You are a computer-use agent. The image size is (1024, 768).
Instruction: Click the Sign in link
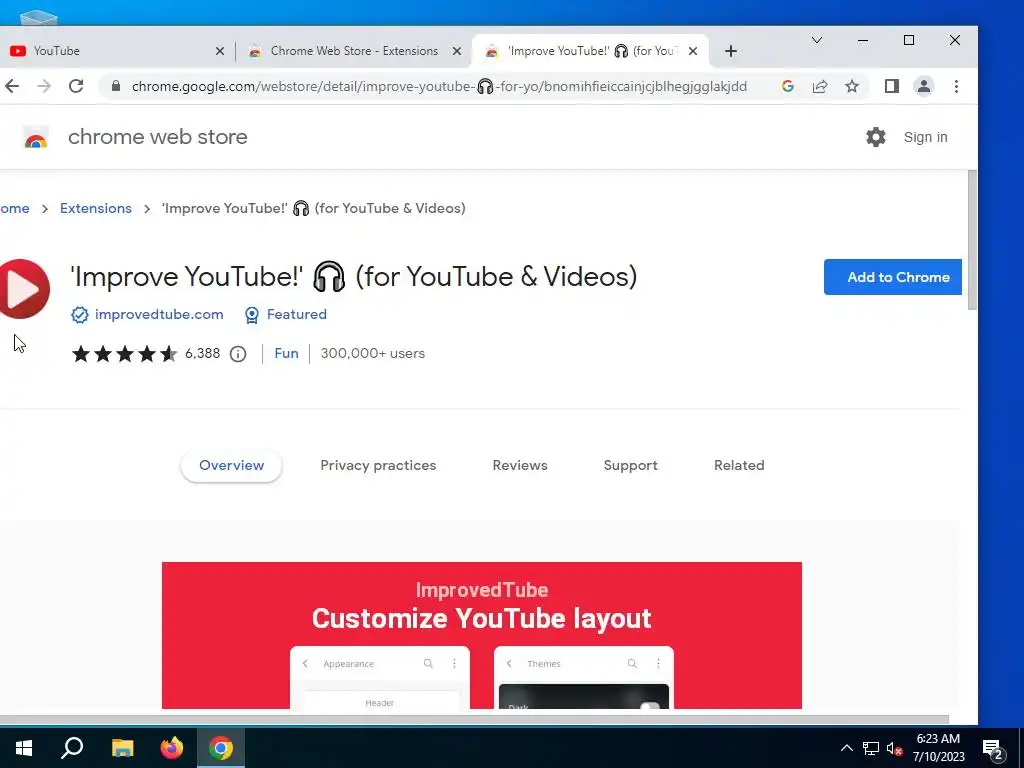(x=925, y=137)
